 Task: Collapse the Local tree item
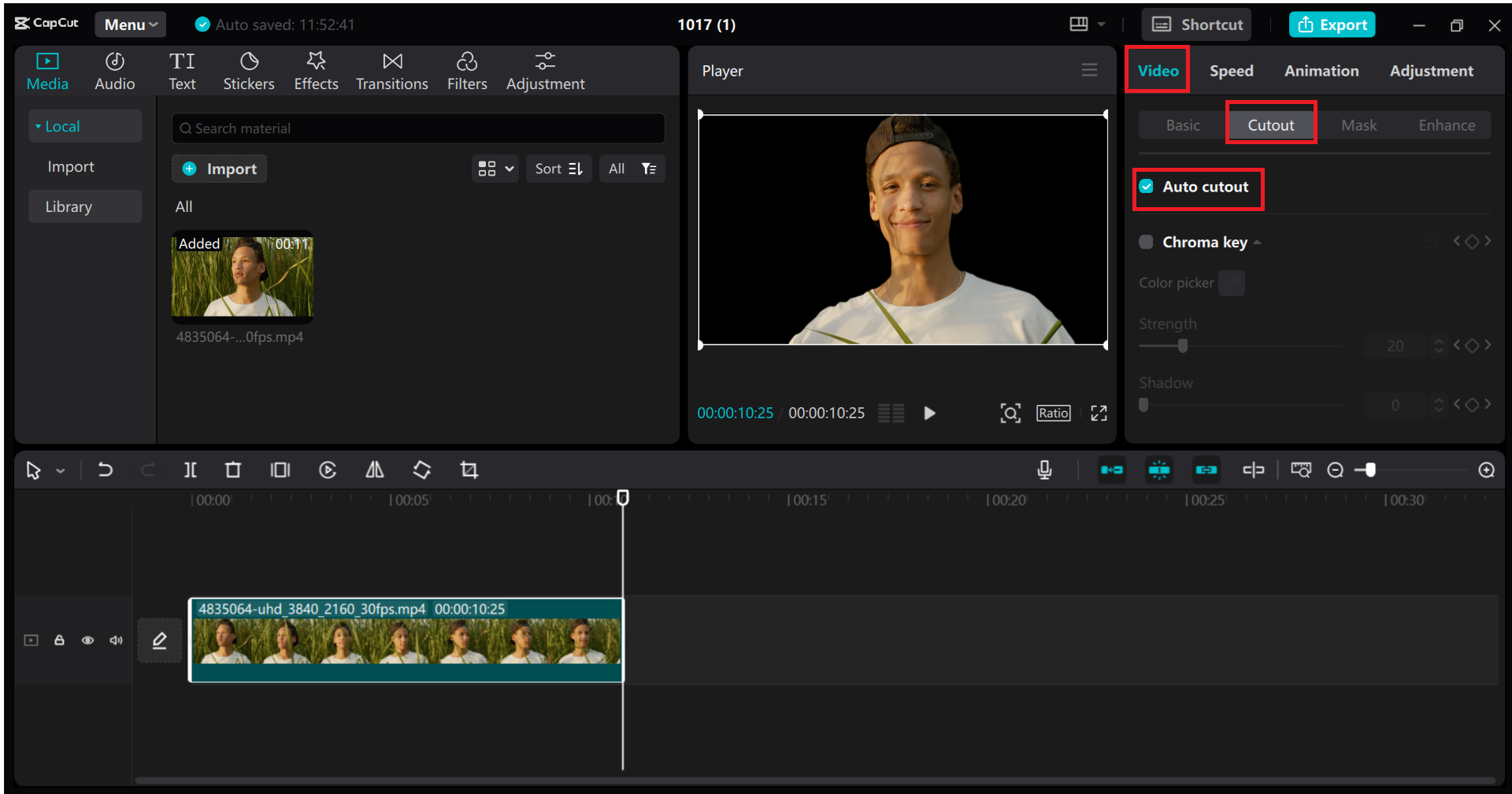coord(38,126)
